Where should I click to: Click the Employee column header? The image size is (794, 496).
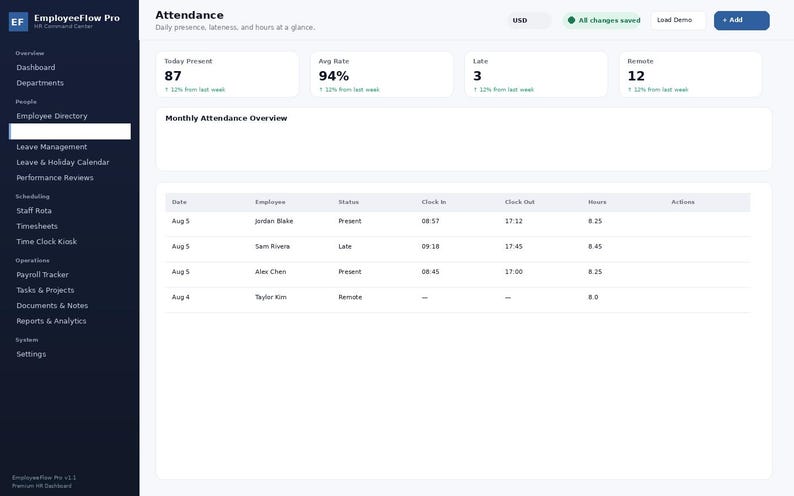coord(270,202)
